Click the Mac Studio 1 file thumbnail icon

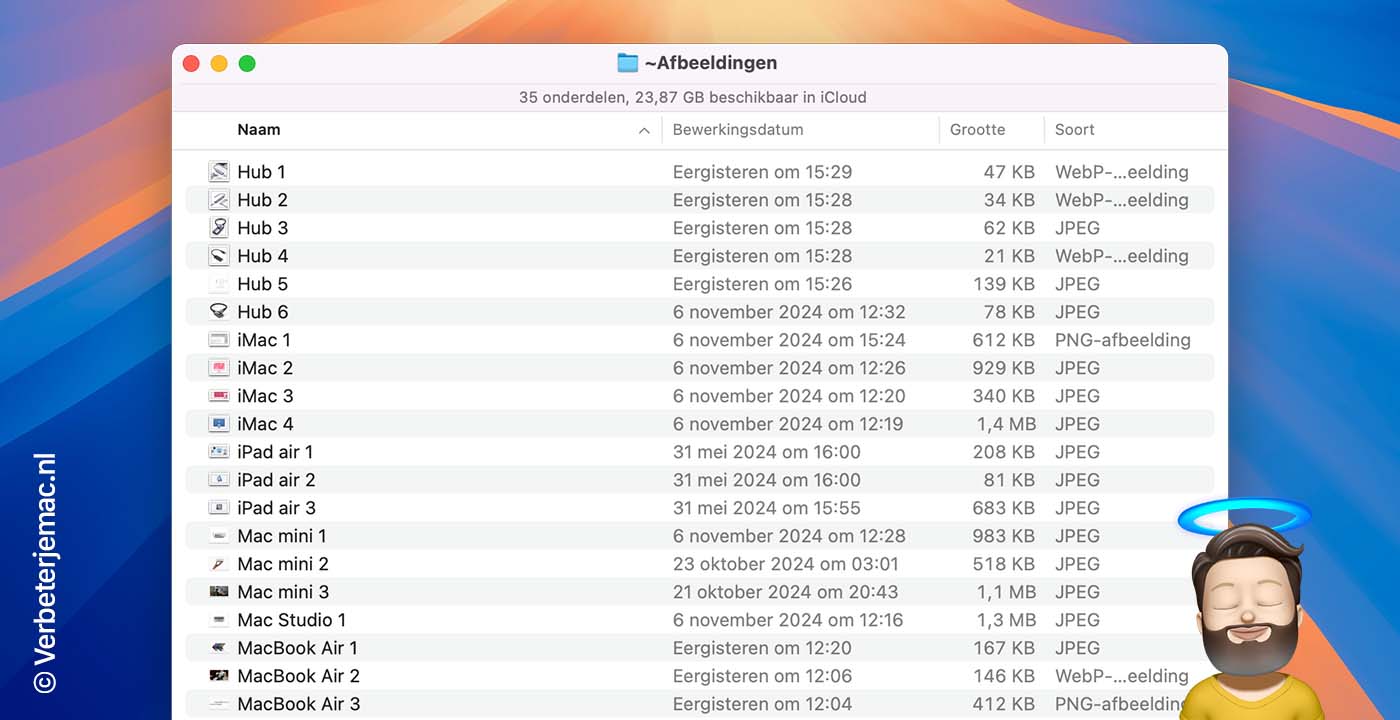219,620
